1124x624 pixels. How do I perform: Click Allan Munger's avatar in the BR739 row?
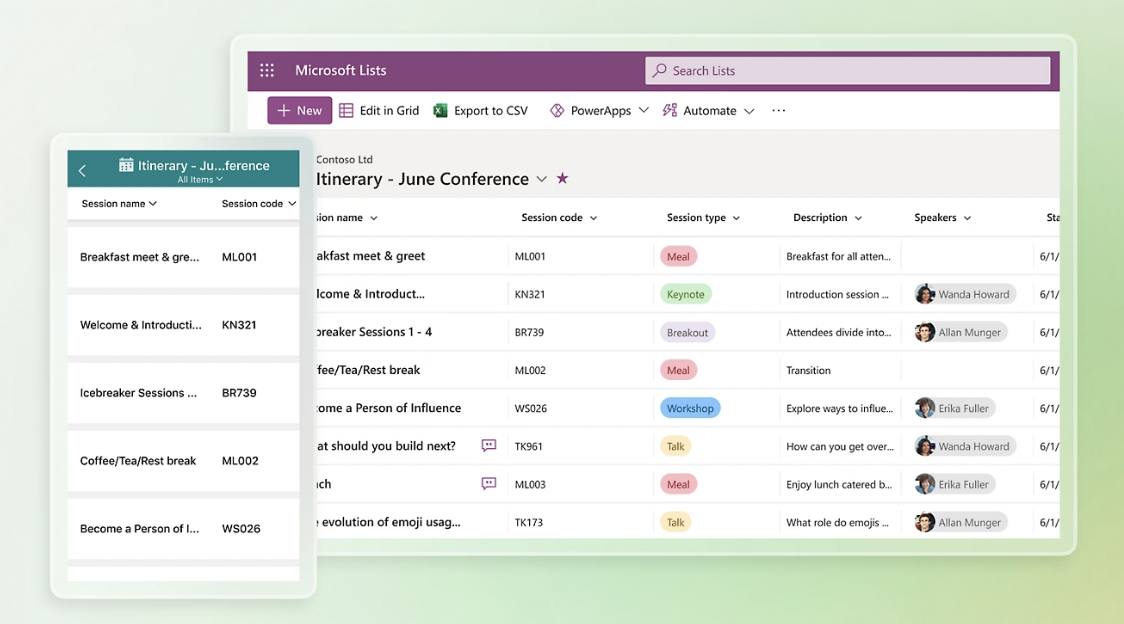coord(925,332)
